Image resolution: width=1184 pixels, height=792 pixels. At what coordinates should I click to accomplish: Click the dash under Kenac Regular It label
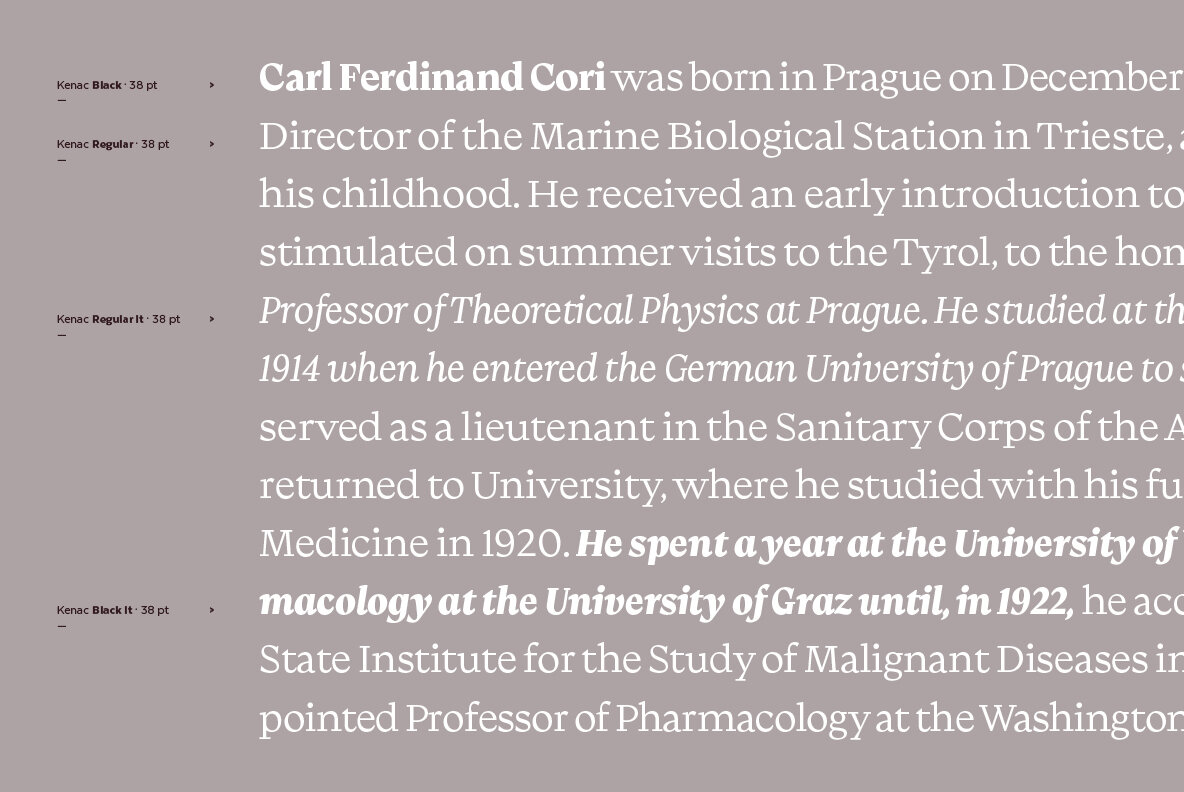pyautogui.click(x=62, y=335)
